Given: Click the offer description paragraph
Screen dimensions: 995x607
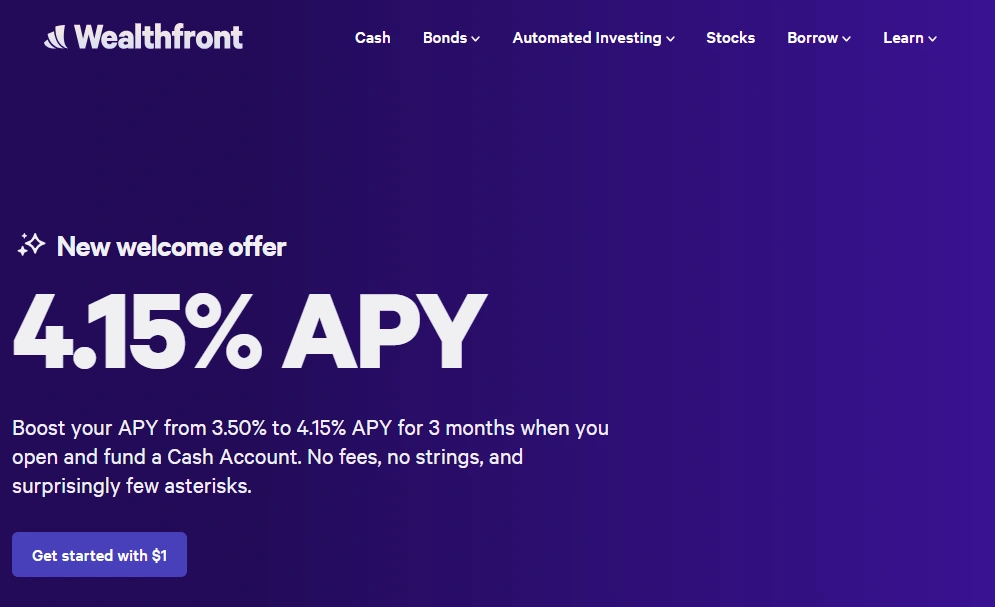Looking at the screenshot, I should click(310, 456).
